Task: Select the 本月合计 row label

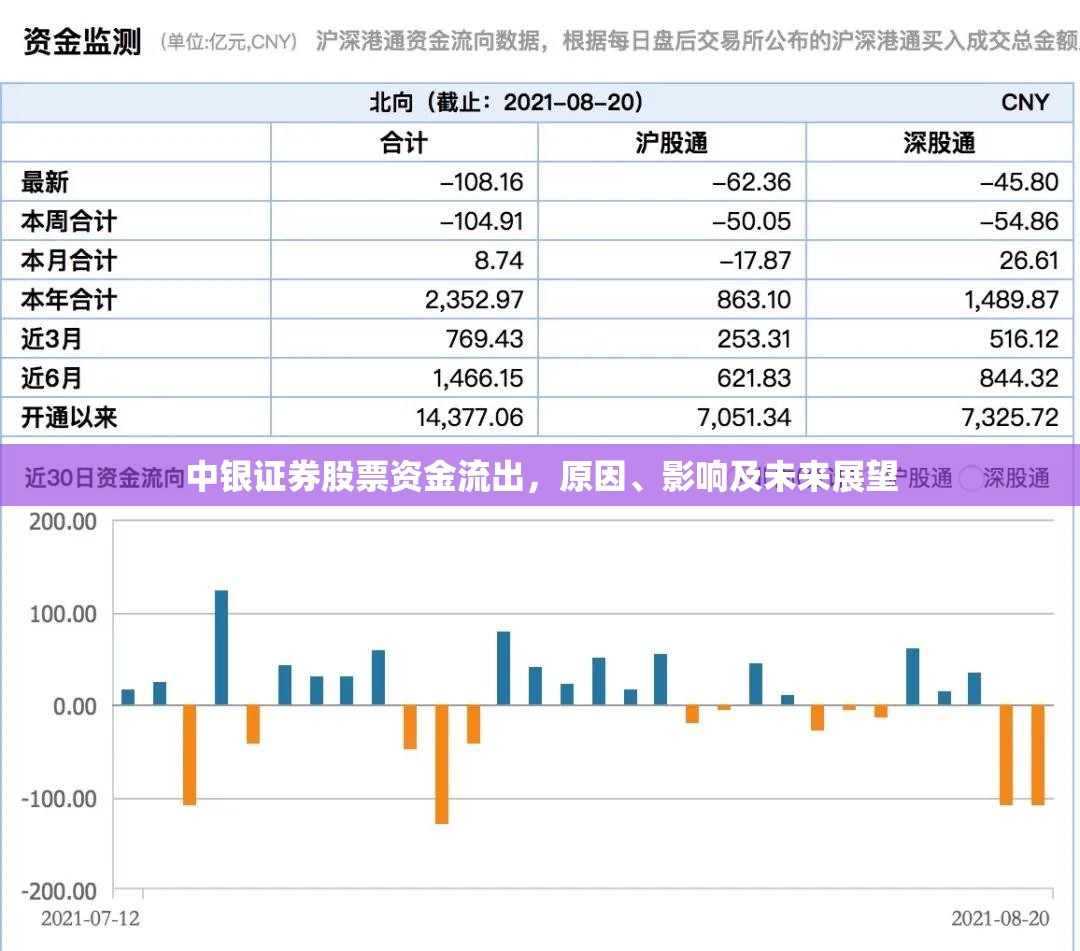Action: point(69,261)
